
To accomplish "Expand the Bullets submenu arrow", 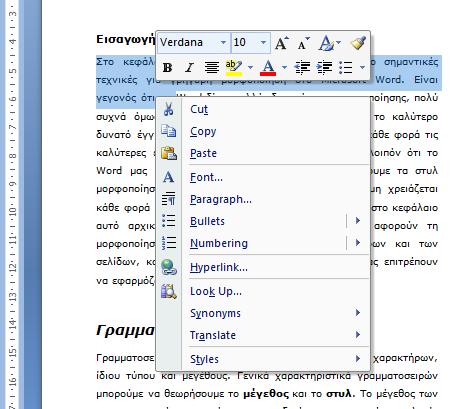I will 358,221.
